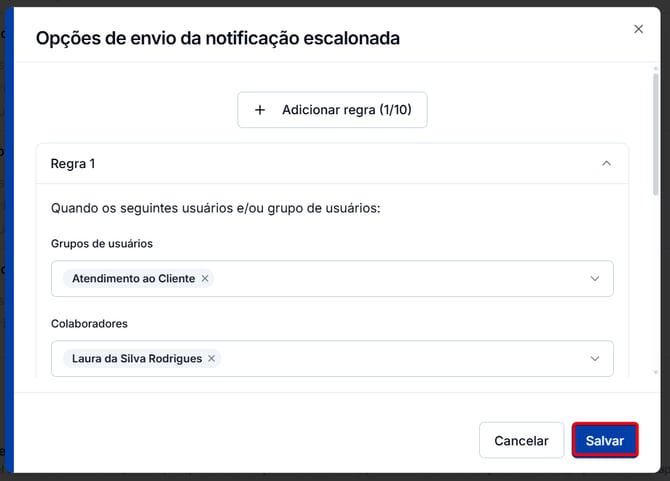Image resolution: width=670 pixels, height=481 pixels.
Task: Click Adicionar regra (1/10) button
Action: click(332, 110)
